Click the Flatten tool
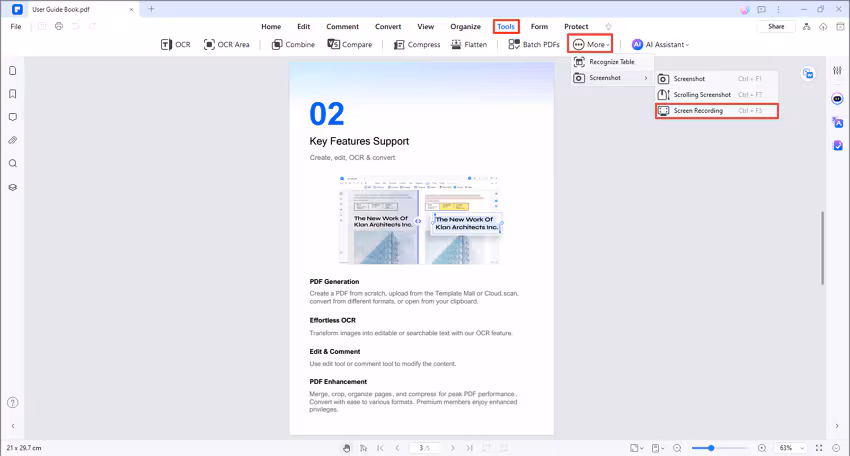850x456 pixels. pos(456,45)
